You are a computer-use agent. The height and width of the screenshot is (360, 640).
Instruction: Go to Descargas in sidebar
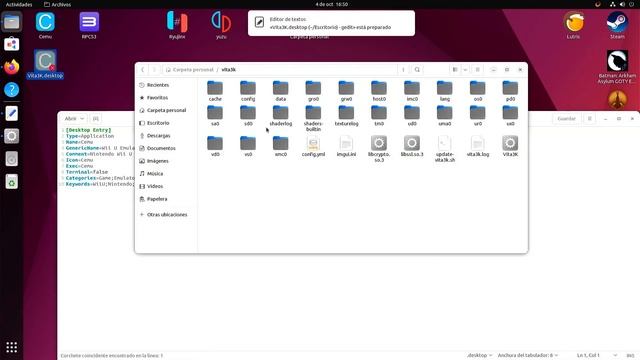pos(166,136)
